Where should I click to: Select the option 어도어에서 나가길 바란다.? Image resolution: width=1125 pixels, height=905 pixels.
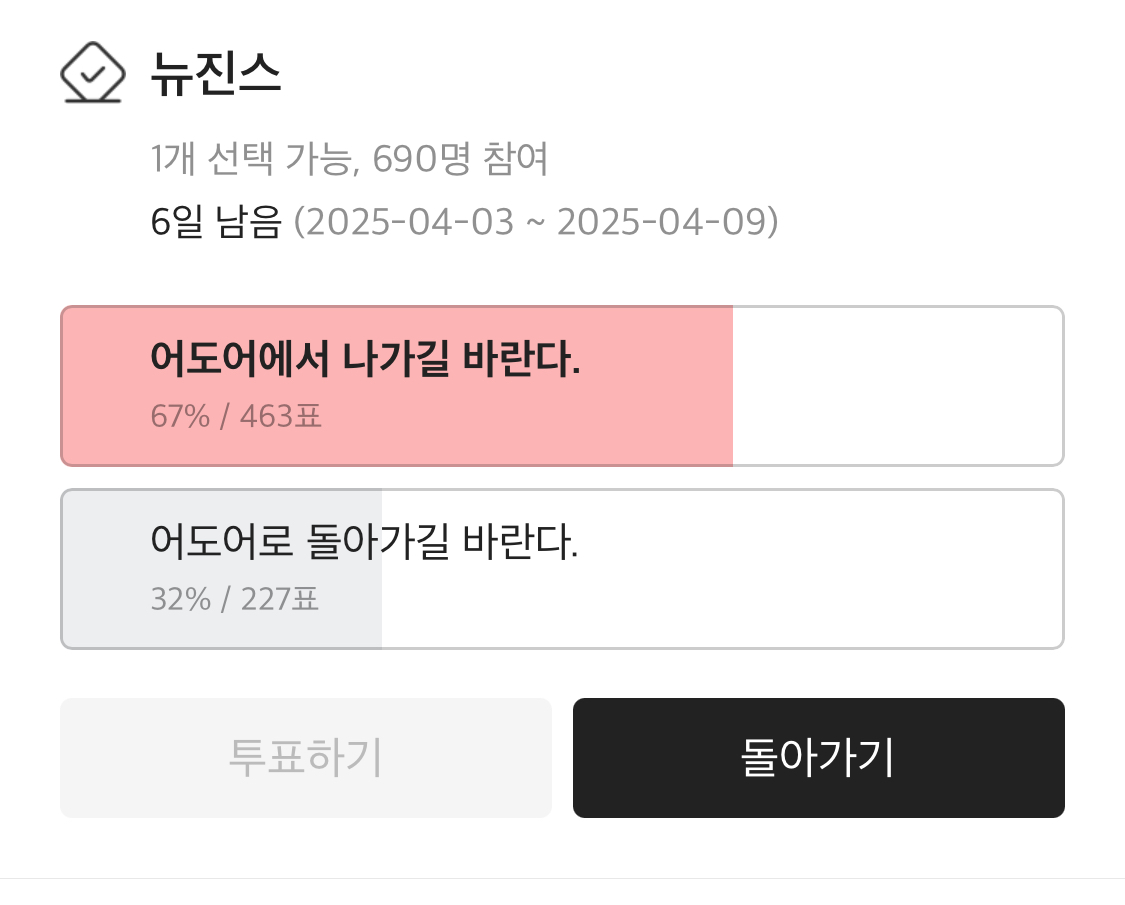[x=365, y=359]
